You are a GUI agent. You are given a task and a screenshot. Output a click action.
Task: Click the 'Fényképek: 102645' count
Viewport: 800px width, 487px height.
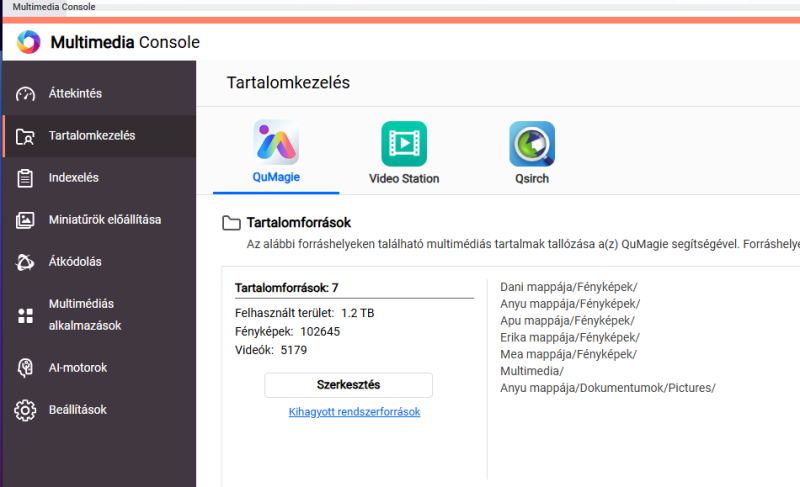point(287,332)
